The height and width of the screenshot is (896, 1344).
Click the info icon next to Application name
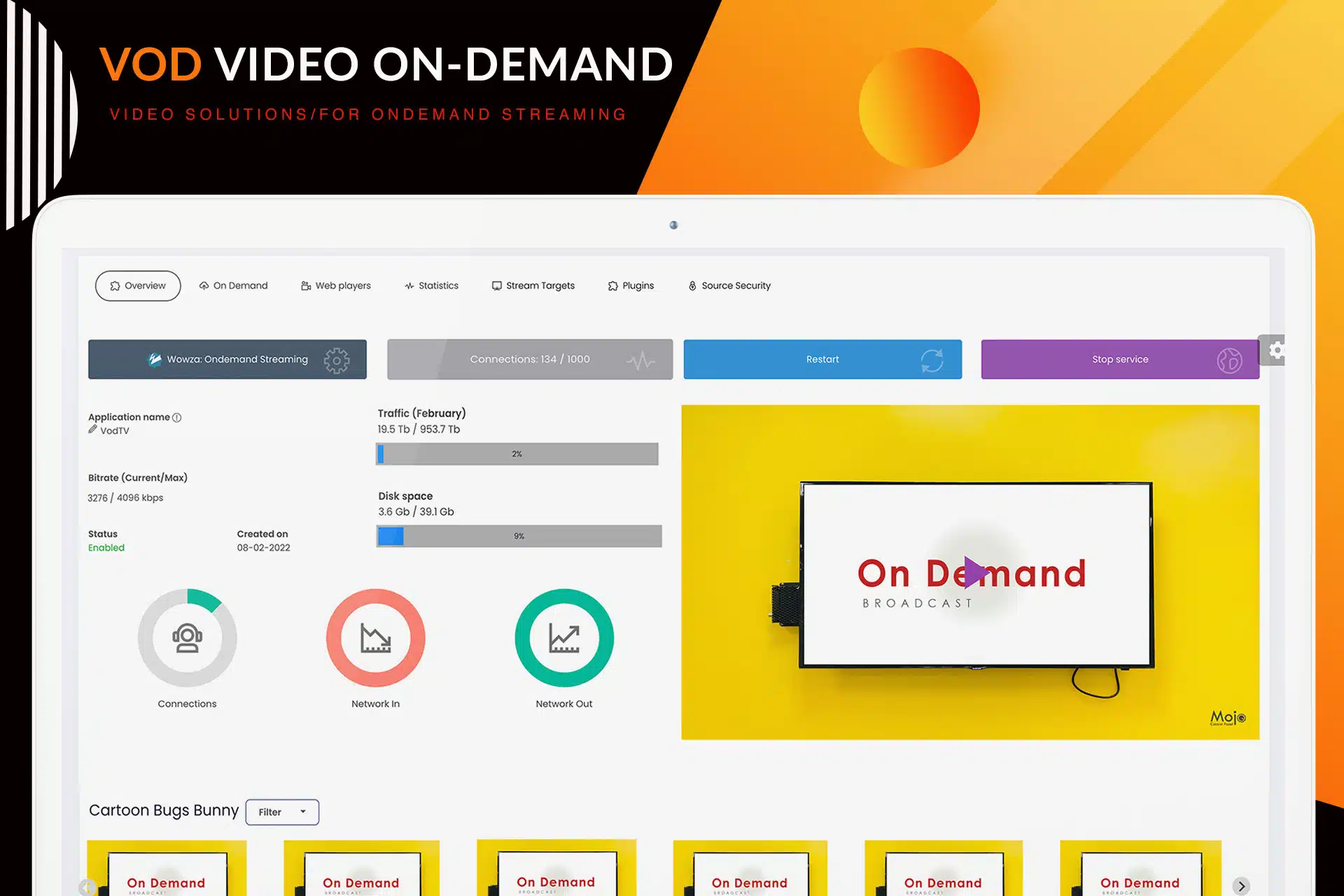coord(177,417)
